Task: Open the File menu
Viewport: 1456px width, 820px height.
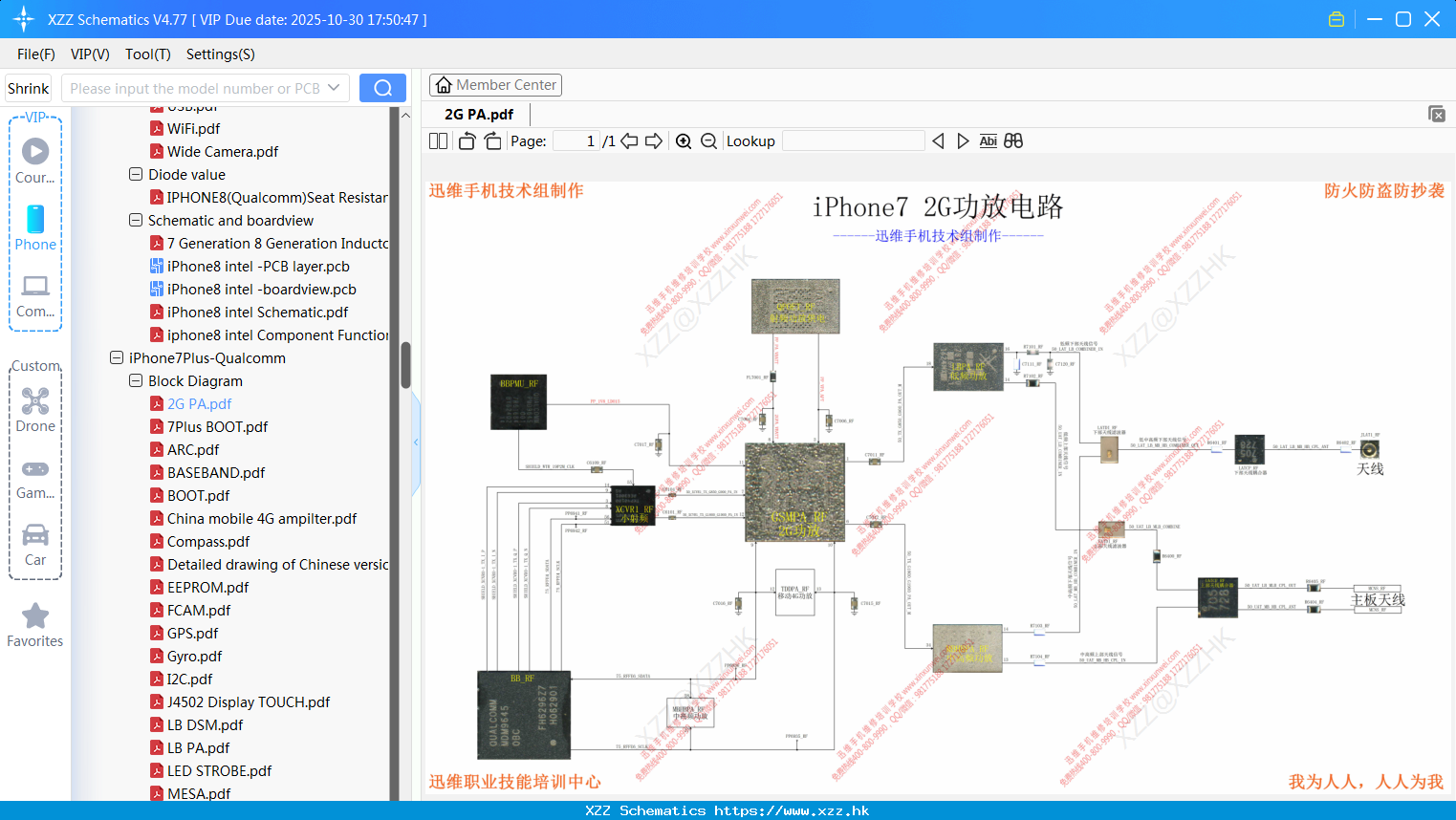Action: 36,54
